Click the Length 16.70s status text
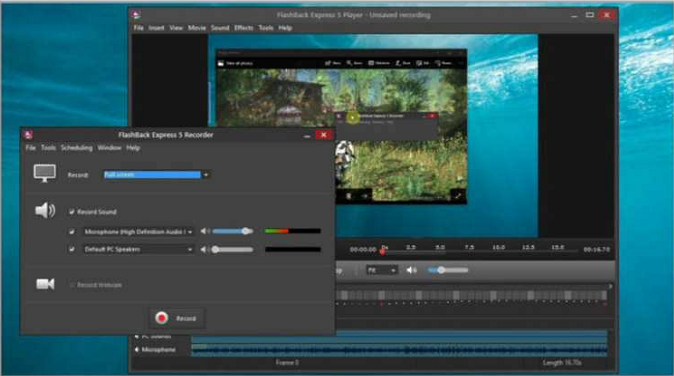The width and height of the screenshot is (674, 376). [562, 363]
